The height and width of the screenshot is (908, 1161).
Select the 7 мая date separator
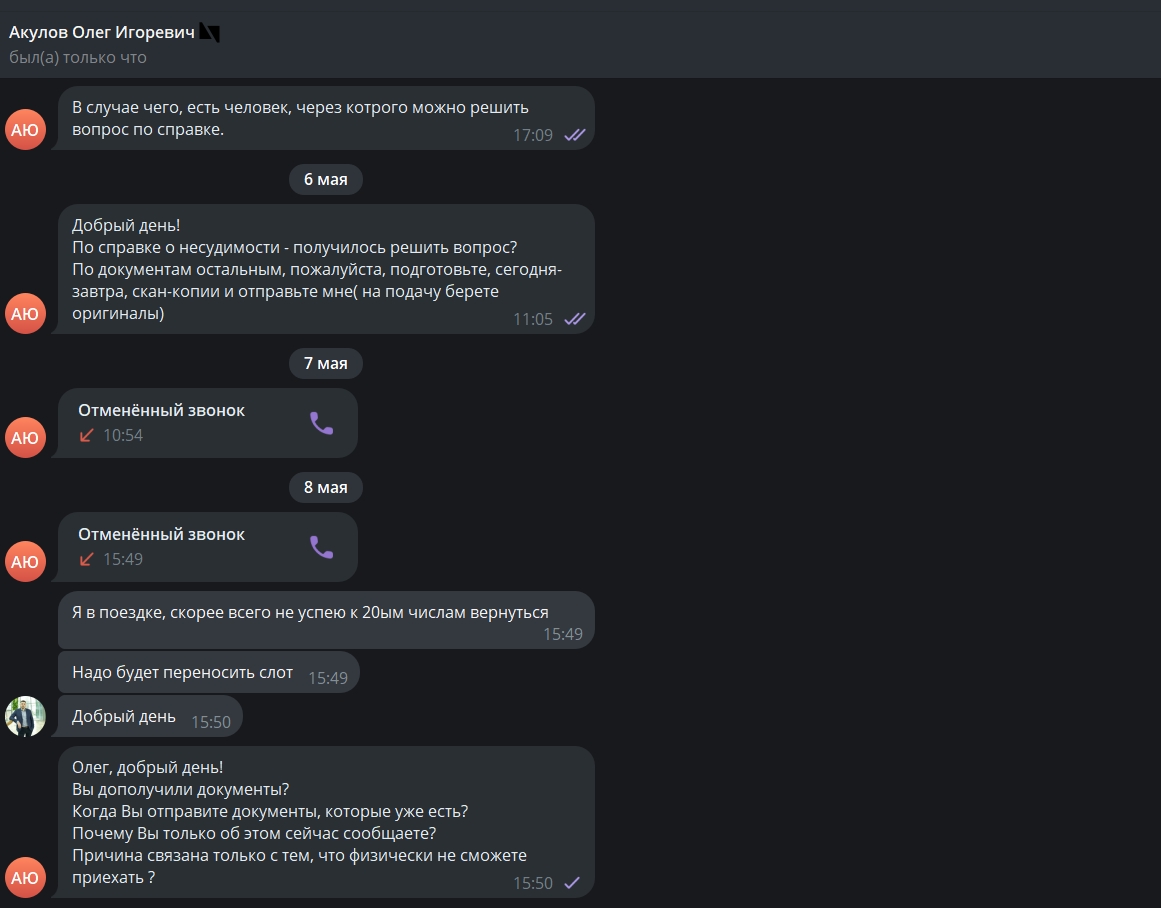326,364
